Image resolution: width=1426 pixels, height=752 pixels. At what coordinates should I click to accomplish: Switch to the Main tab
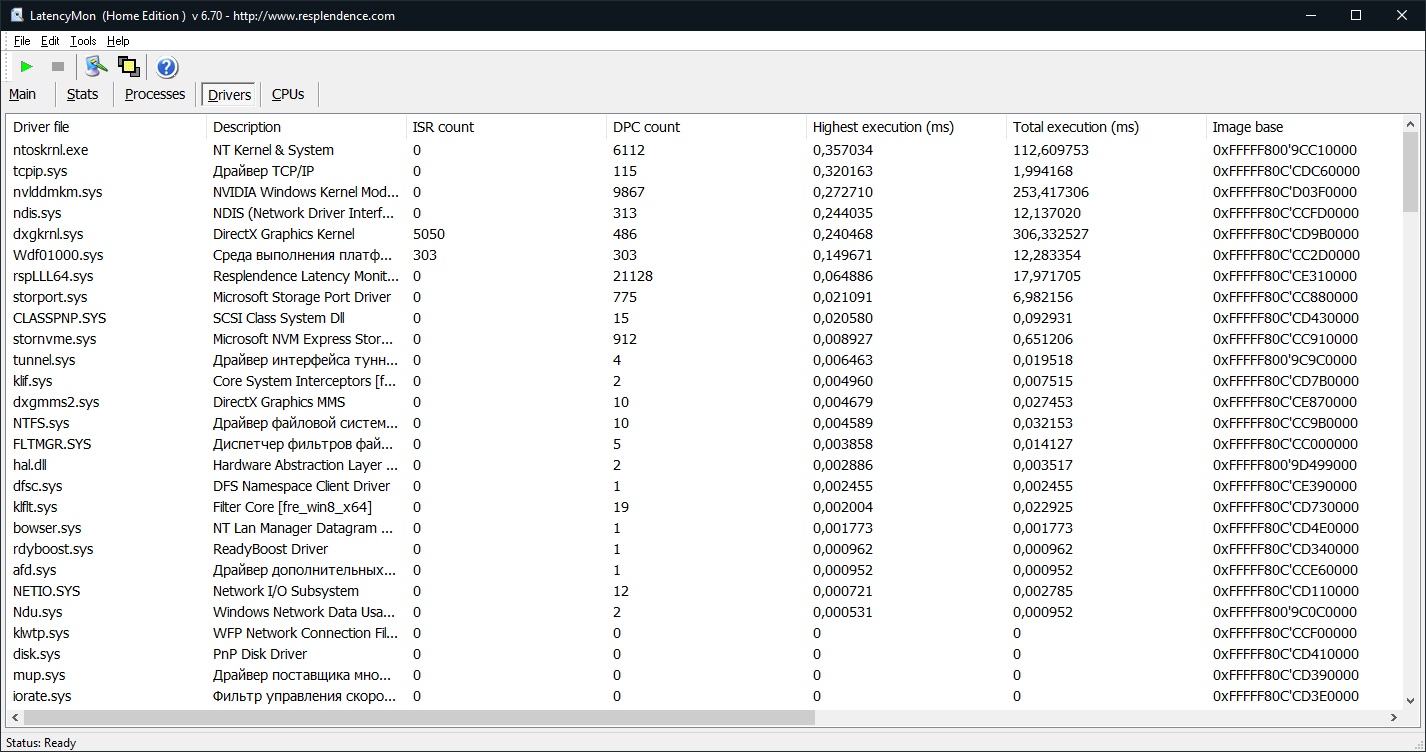(x=23, y=94)
